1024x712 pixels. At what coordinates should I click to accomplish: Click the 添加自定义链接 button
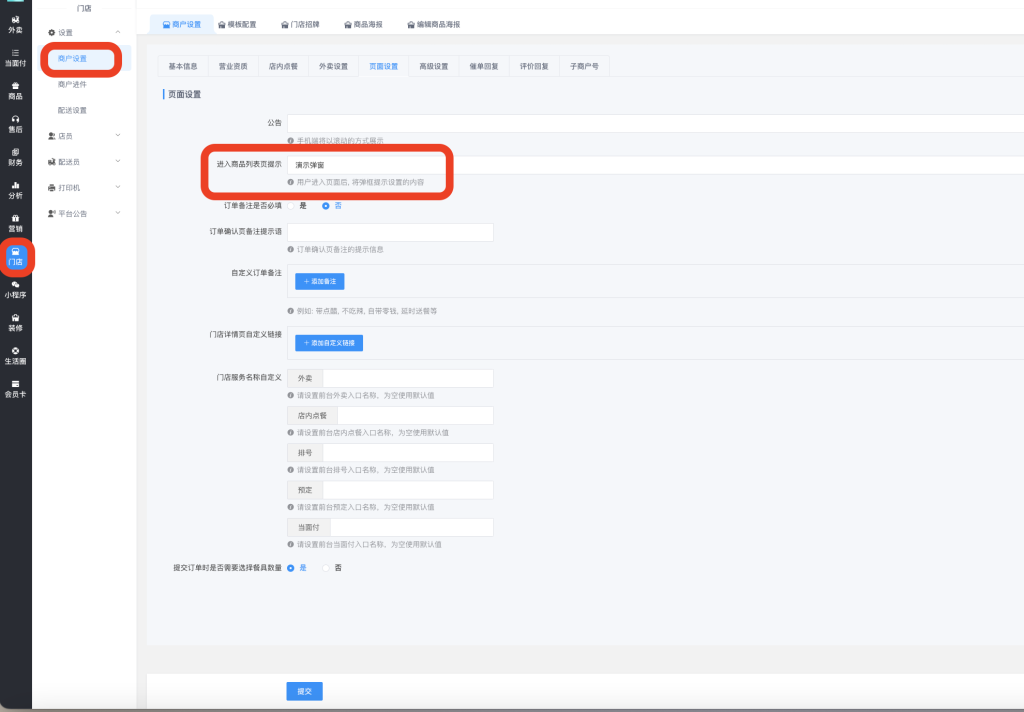tap(329, 343)
